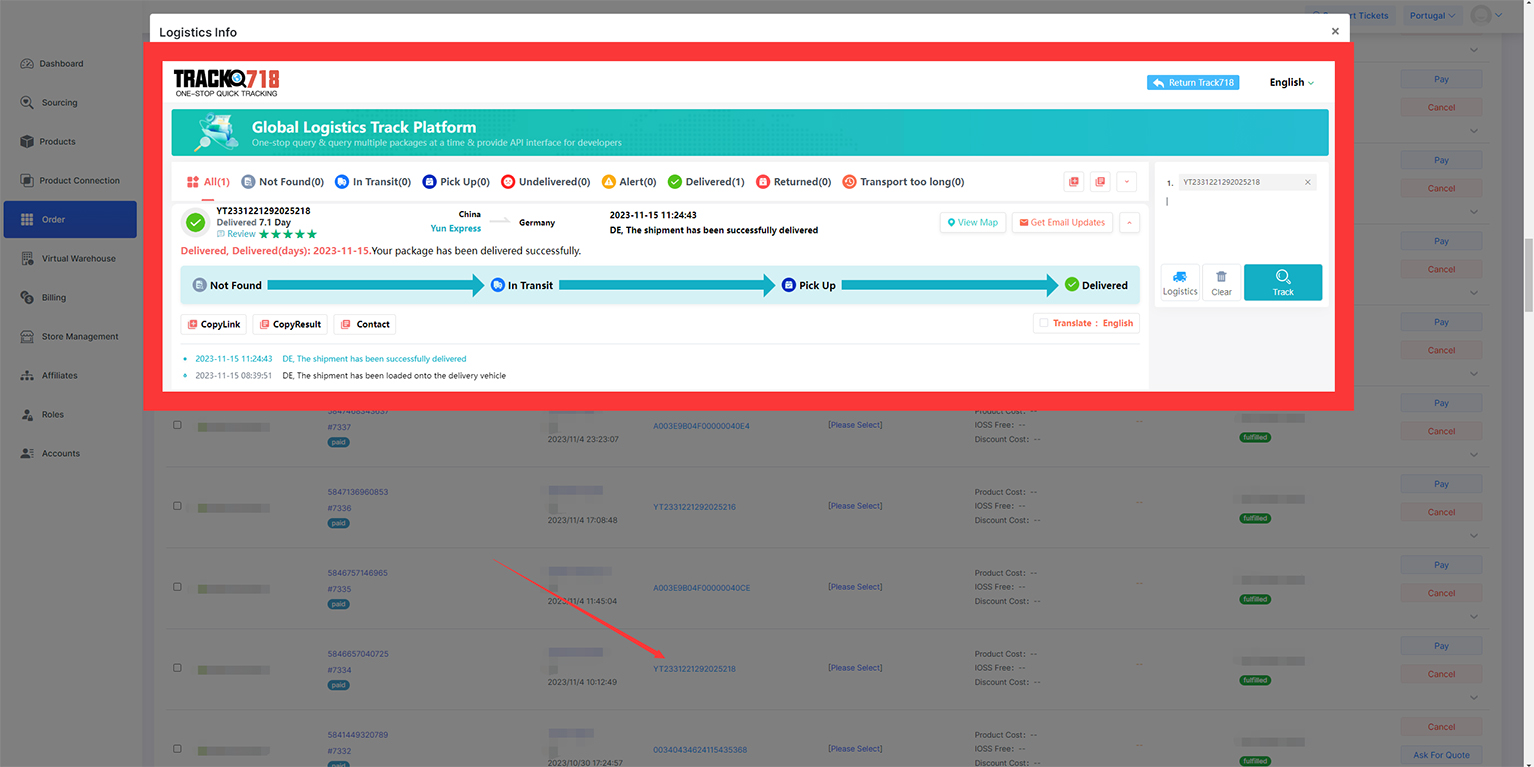The image size is (1534, 767).
Task: Click the View Map button
Action: pyautogui.click(x=972, y=222)
